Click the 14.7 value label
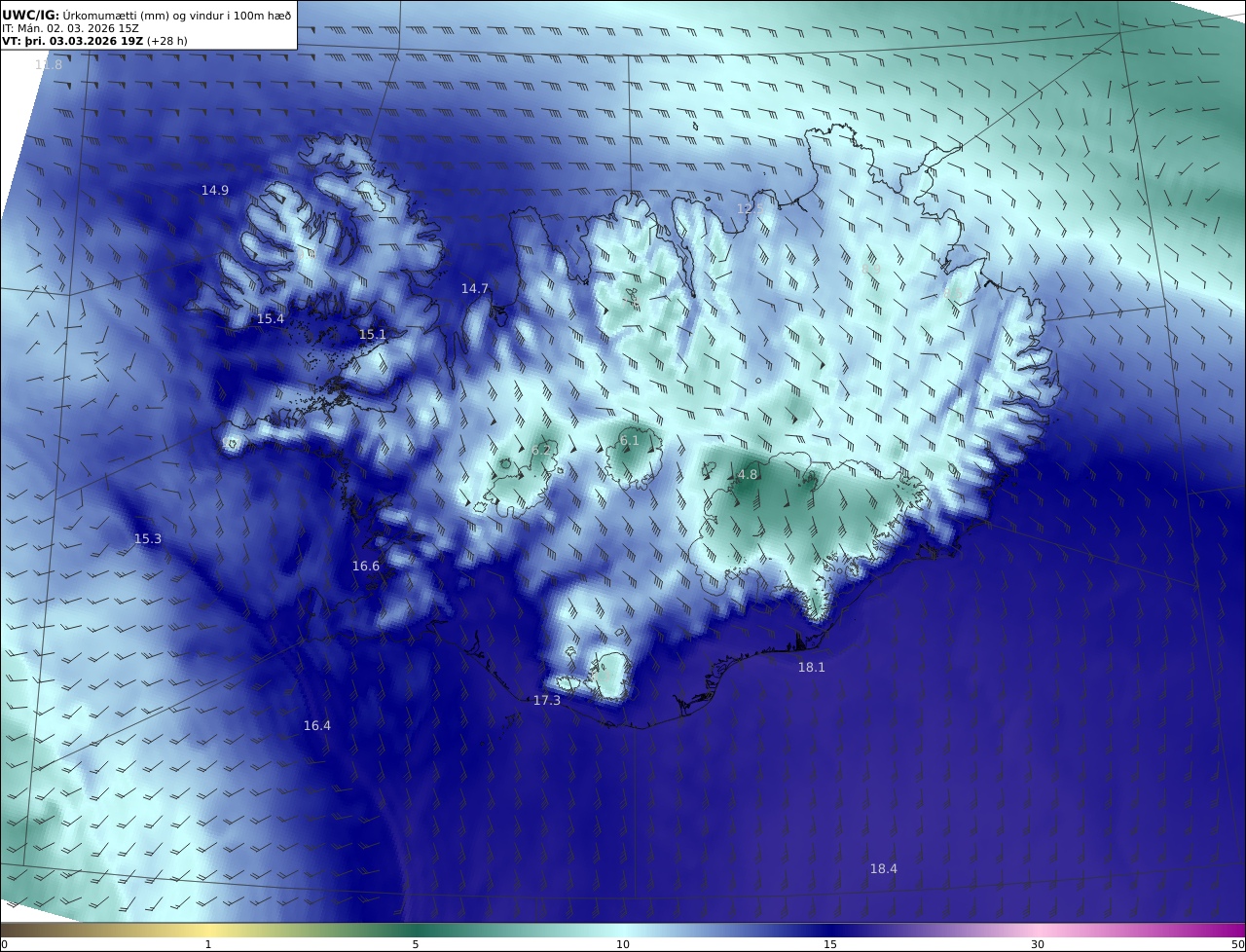The image size is (1246, 952). [x=475, y=288]
